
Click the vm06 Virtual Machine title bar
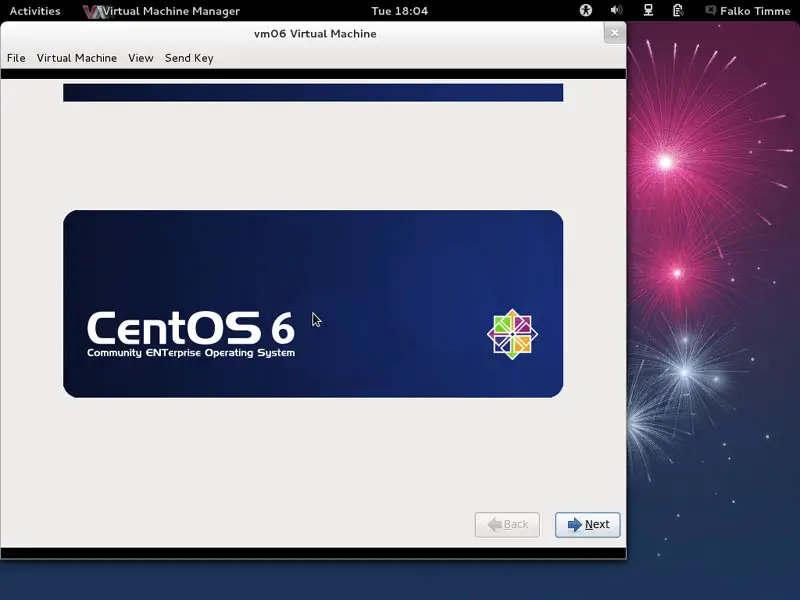[x=314, y=33]
